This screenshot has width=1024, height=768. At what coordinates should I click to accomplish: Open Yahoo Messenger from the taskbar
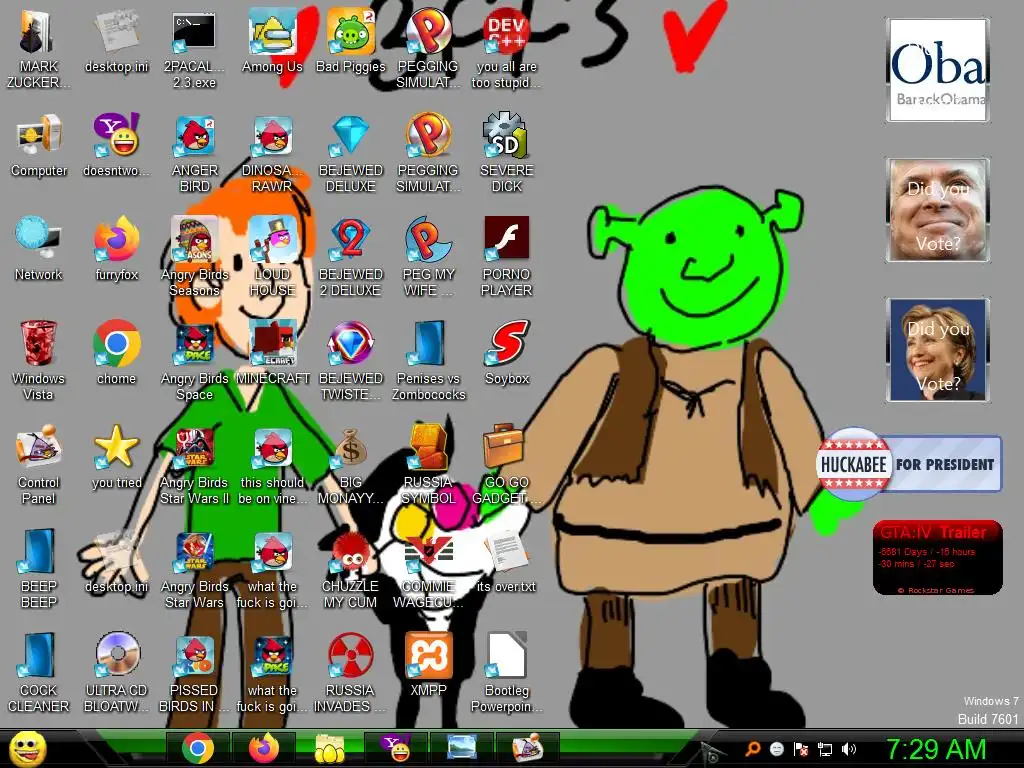(396, 748)
